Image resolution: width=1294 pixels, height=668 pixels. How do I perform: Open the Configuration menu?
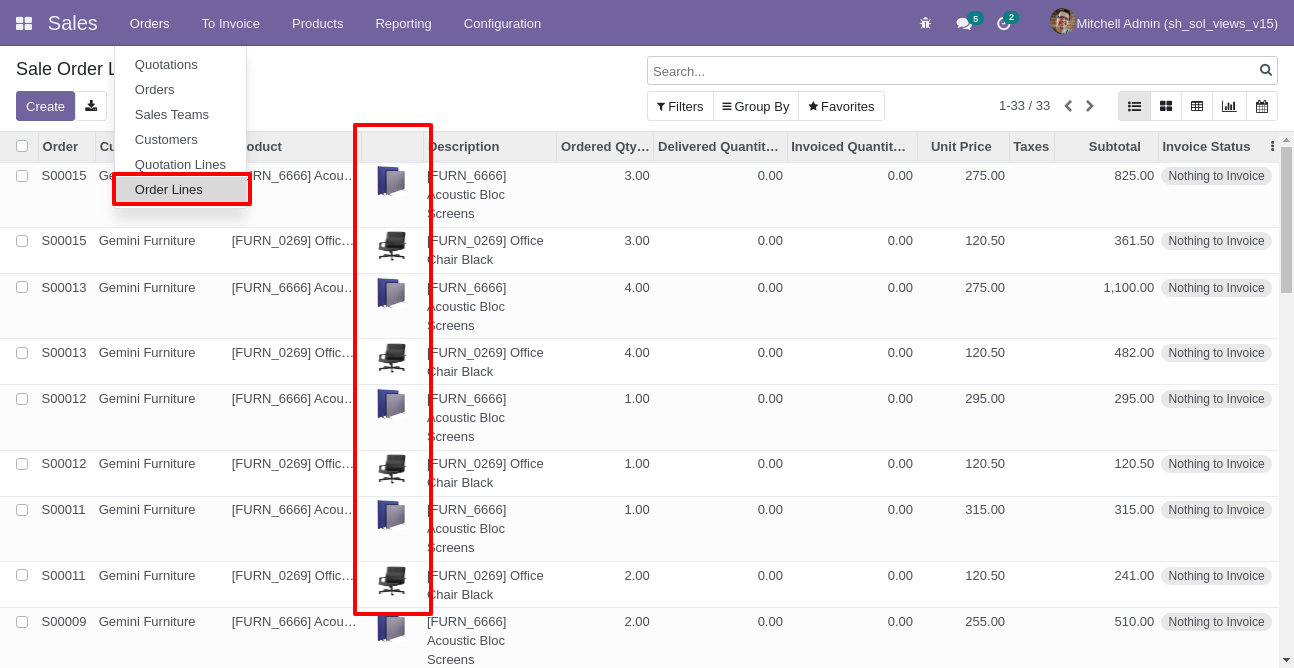pos(502,23)
